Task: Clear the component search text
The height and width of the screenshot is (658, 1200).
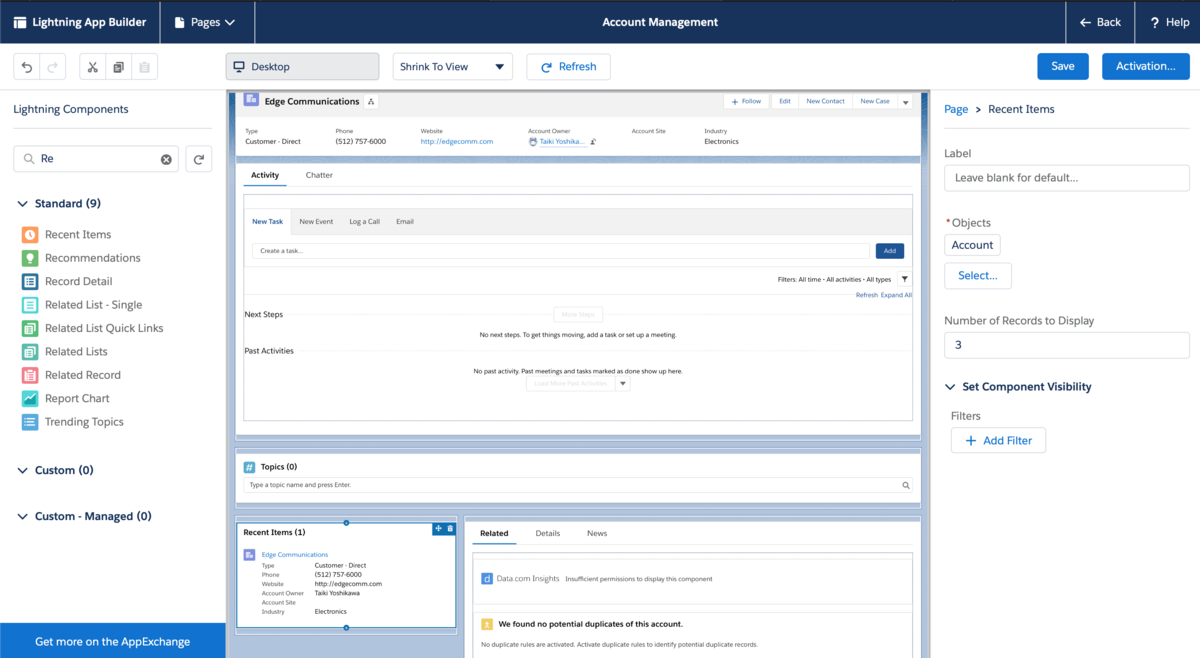Action: [x=166, y=159]
